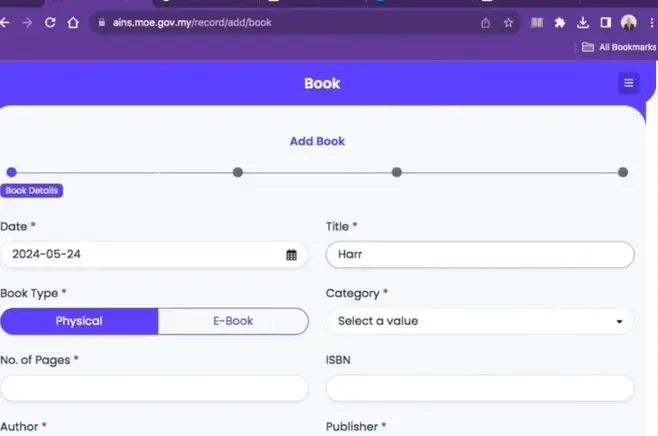Toggle the browser side panel icon
Viewport: 658px width, 436px height.
605,22
